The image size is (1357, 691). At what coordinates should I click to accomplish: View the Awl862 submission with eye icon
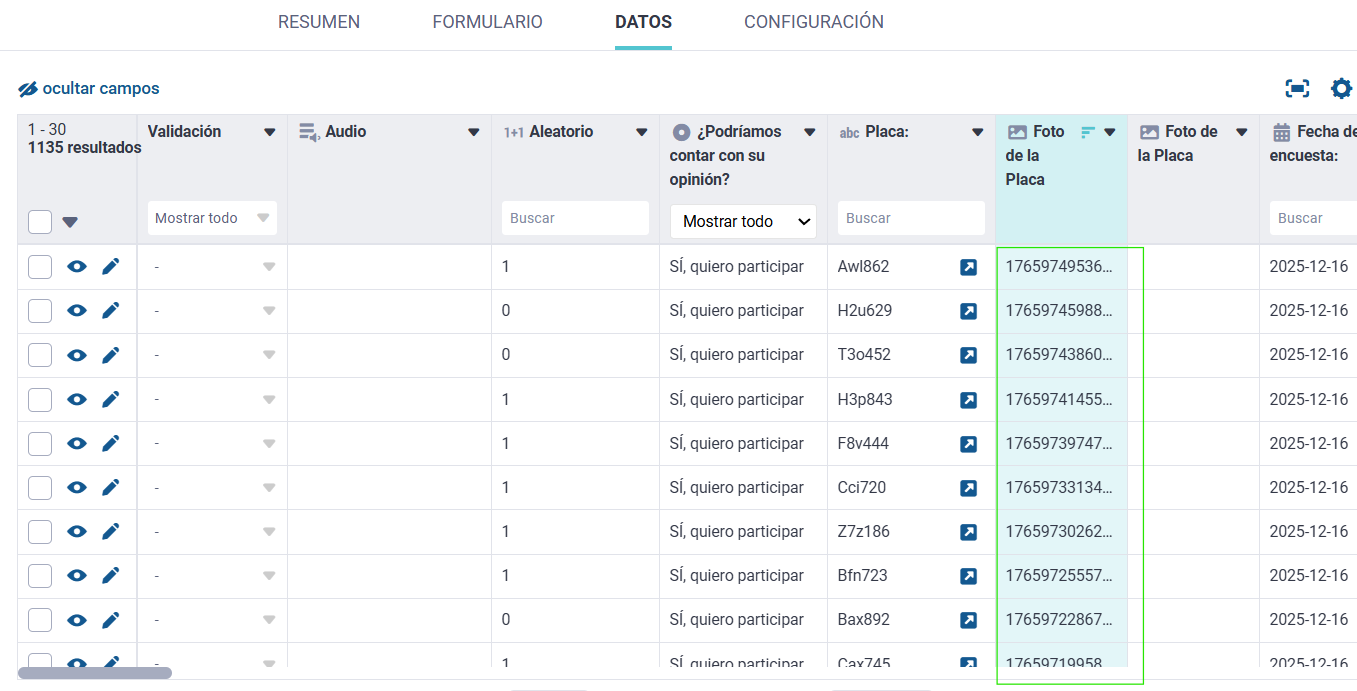click(x=77, y=267)
